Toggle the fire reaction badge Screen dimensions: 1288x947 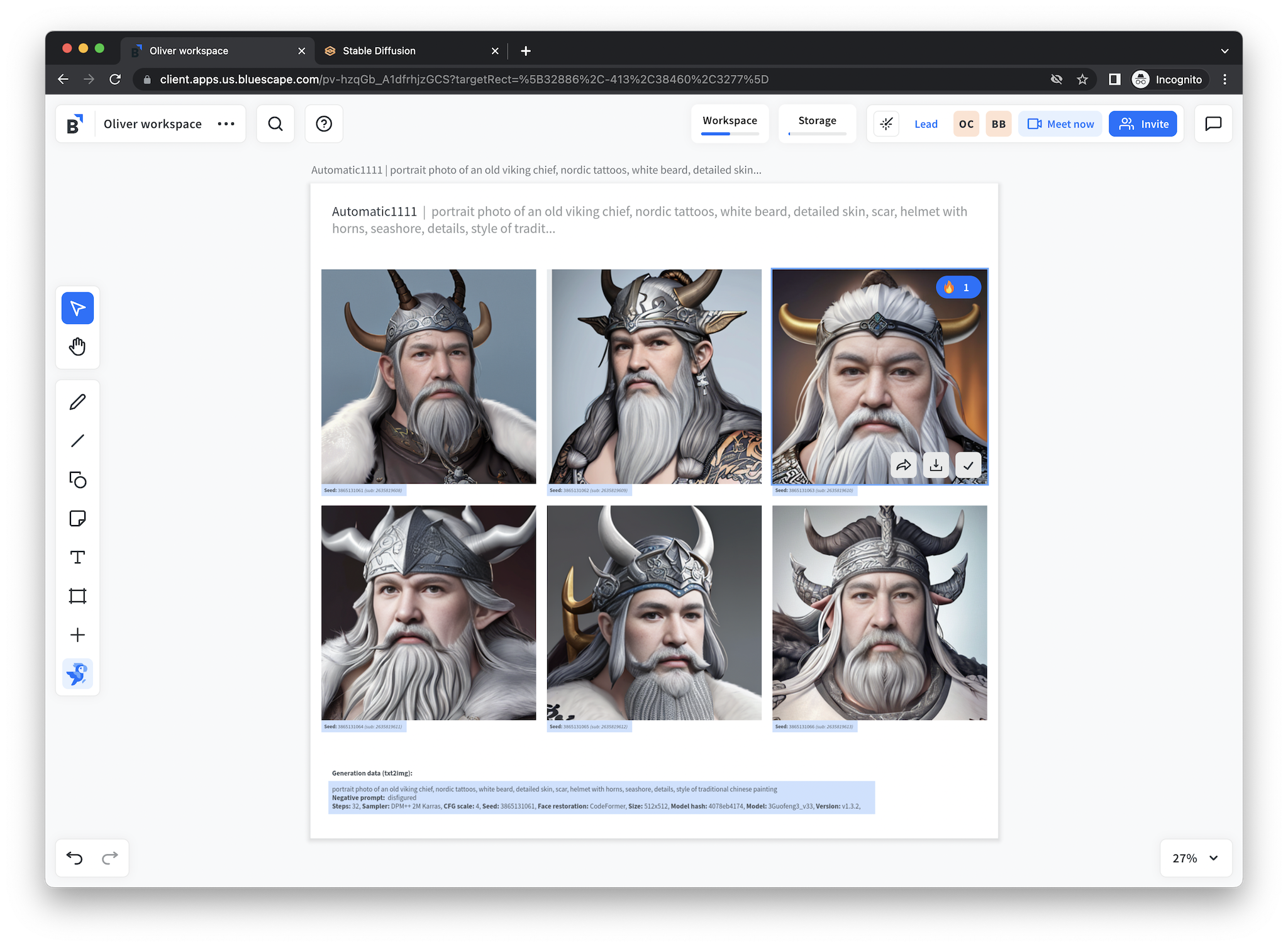(958, 287)
